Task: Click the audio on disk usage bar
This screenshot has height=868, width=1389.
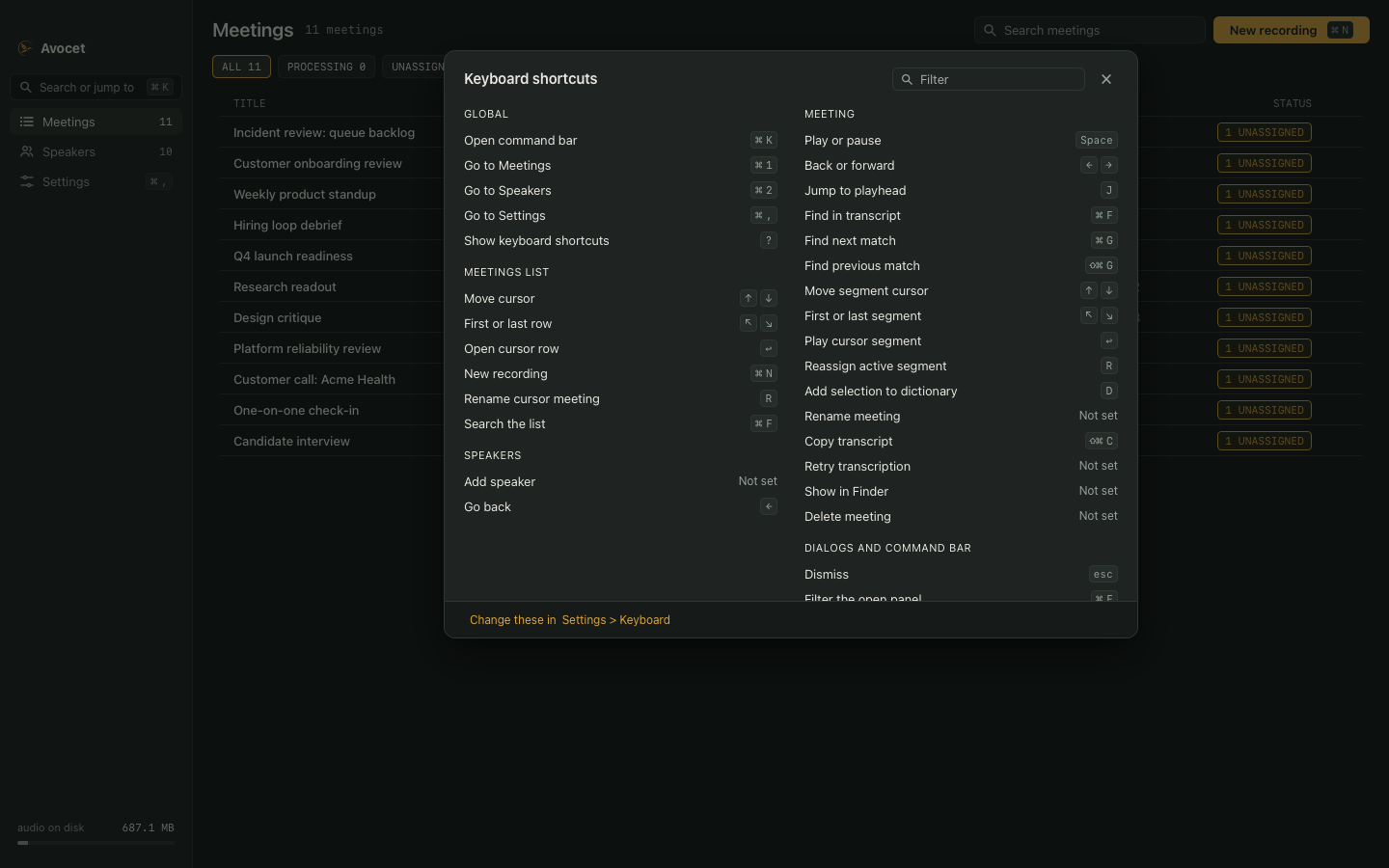Action: [95, 843]
